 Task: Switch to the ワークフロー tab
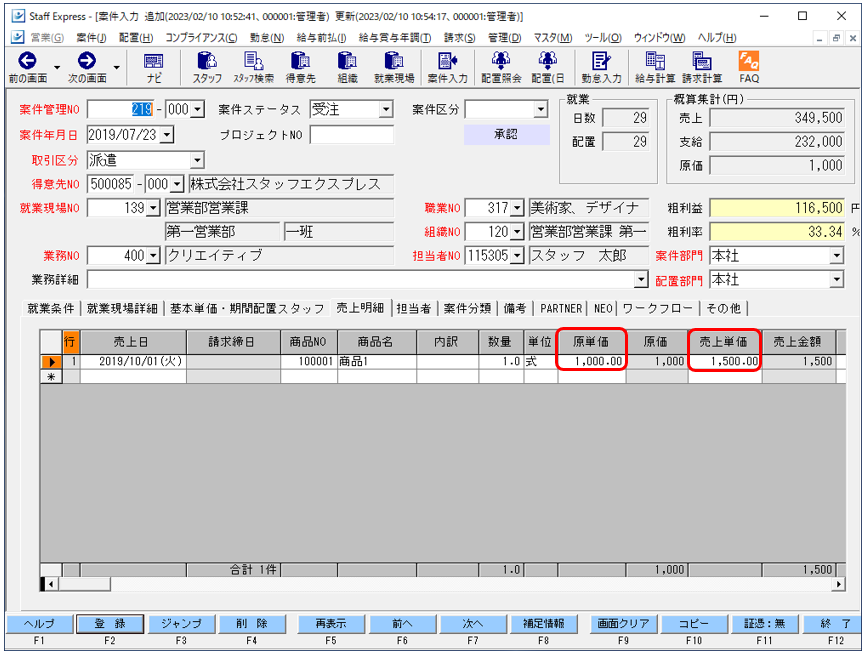(x=657, y=309)
